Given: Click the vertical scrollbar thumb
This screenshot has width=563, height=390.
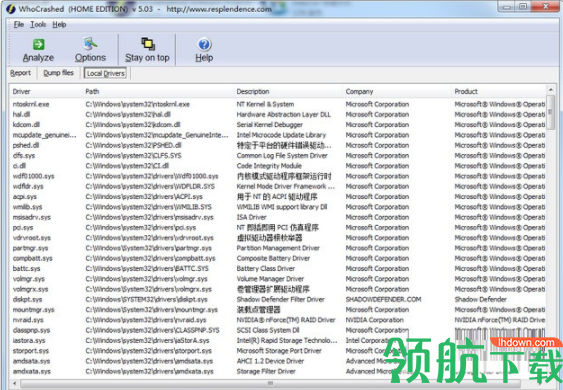Looking at the screenshot, I should tap(550, 112).
